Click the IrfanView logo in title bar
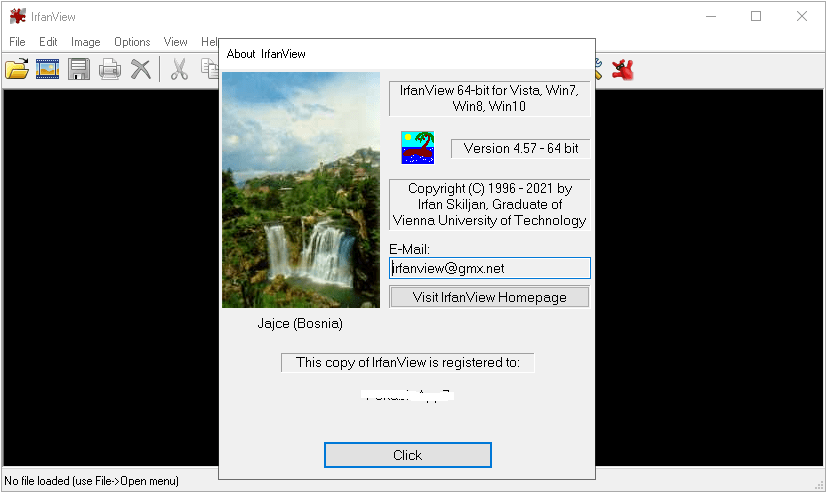 [x=17, y=16]
